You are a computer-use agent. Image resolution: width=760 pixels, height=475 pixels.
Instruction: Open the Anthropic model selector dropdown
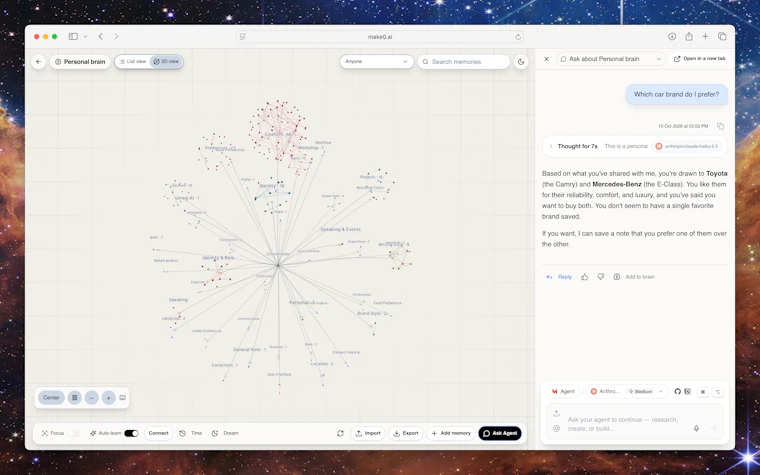coord(627,391)
